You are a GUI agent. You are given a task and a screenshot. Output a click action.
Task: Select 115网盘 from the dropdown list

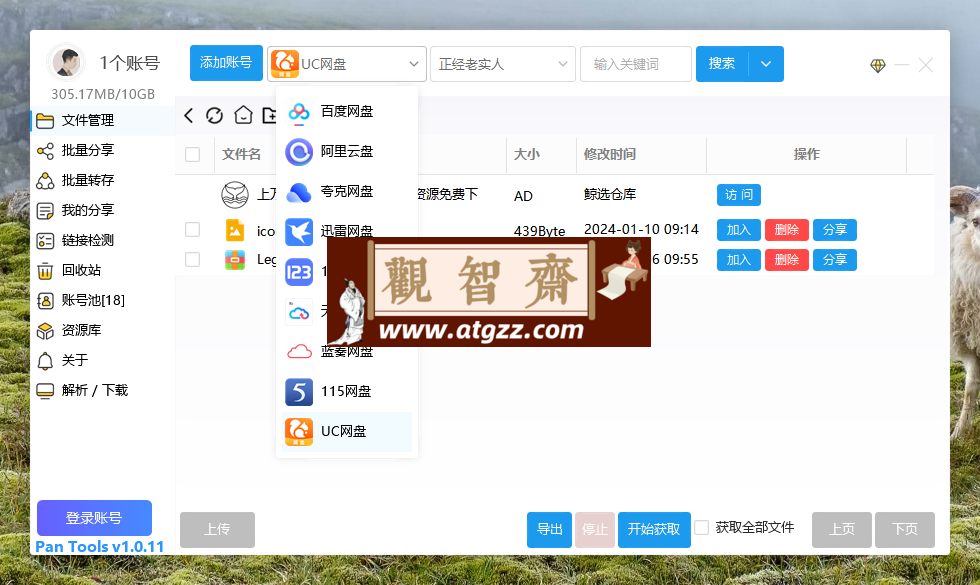point(347,391)
